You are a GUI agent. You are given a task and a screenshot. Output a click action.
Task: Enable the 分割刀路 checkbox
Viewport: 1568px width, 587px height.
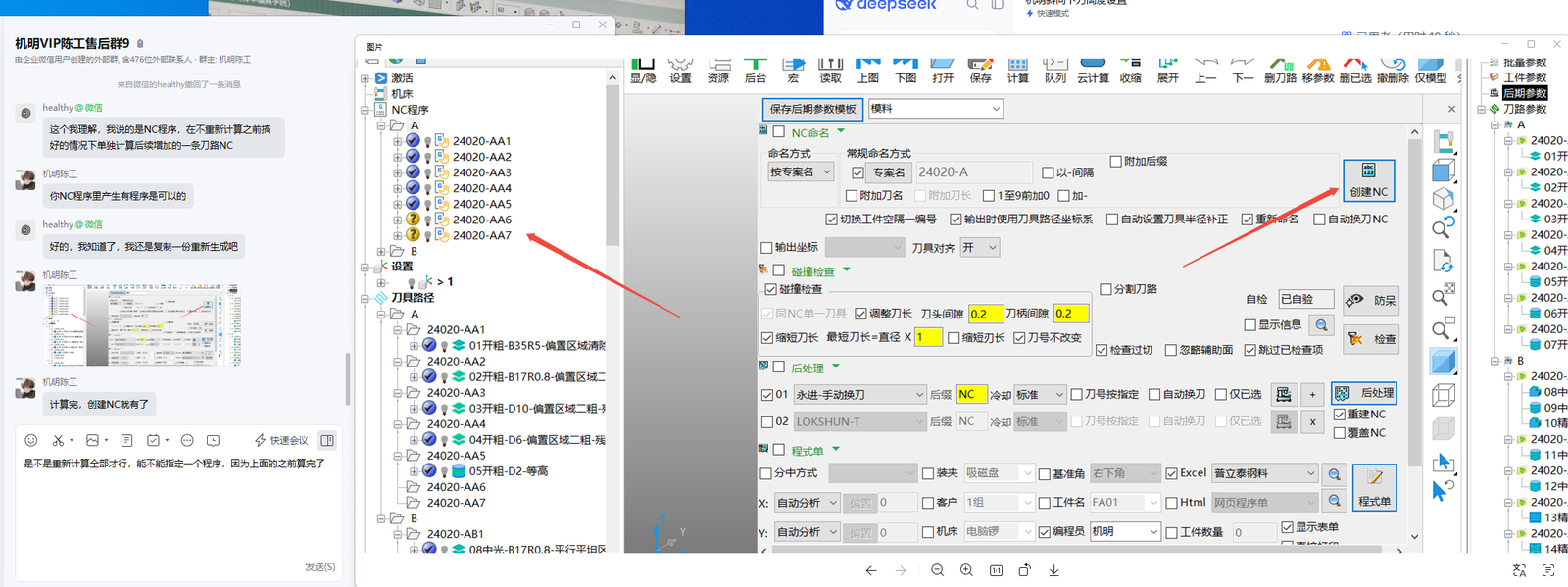click(x=1105, y=289)
